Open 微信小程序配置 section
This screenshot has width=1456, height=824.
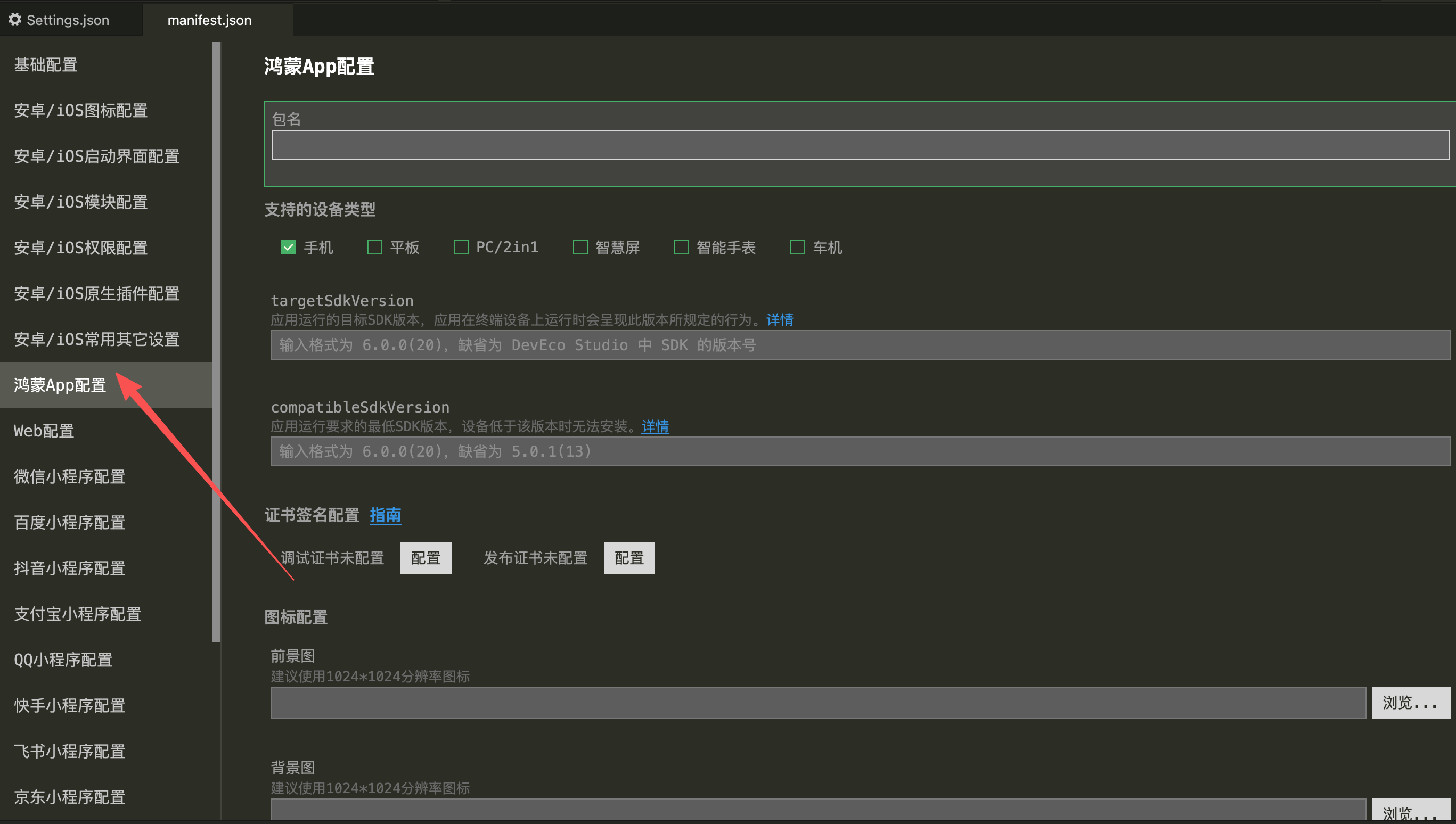click(x=106, y=476)
